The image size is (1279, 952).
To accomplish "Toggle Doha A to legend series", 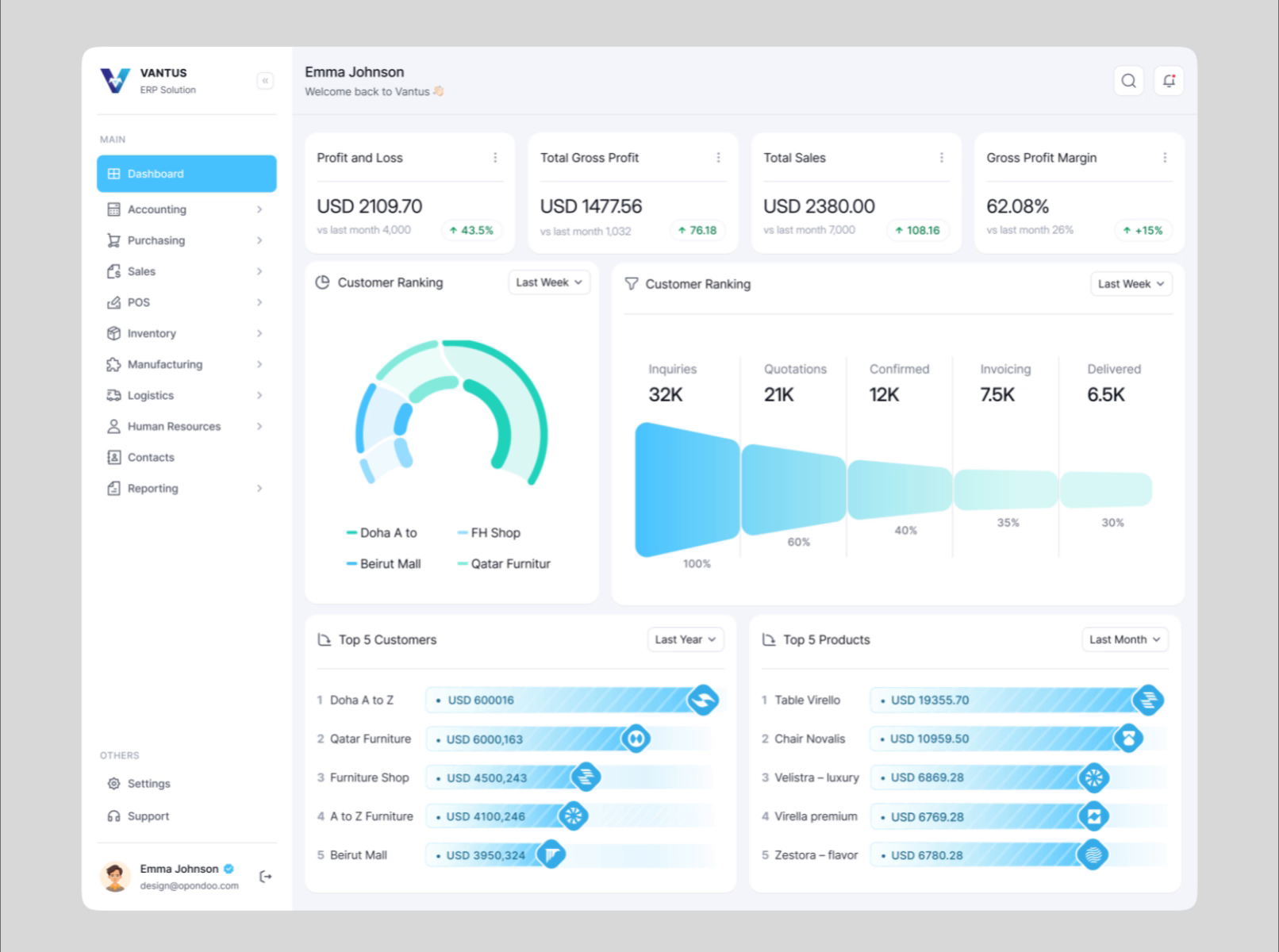I will point(382,533).
